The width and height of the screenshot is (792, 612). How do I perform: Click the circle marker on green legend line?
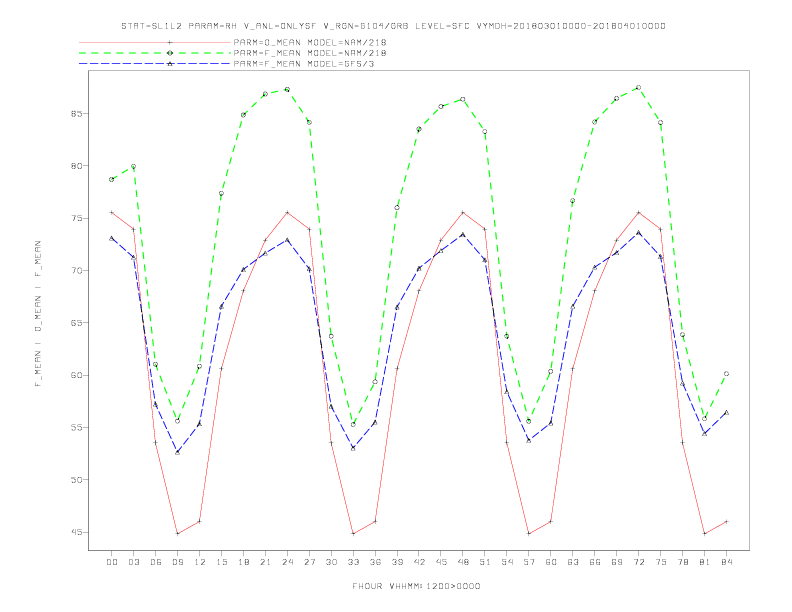coord(170,53)
